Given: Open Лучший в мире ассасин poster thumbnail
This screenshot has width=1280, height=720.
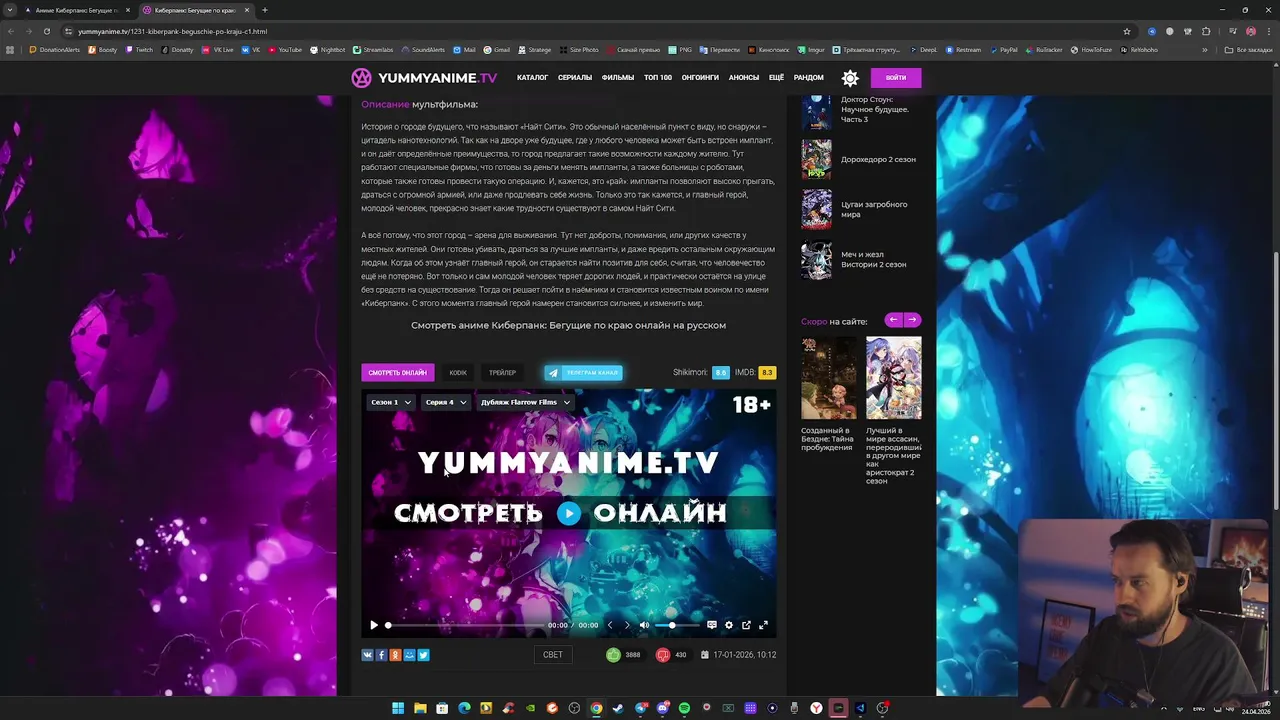Looking at the screenshot, I should click(894, 378).
